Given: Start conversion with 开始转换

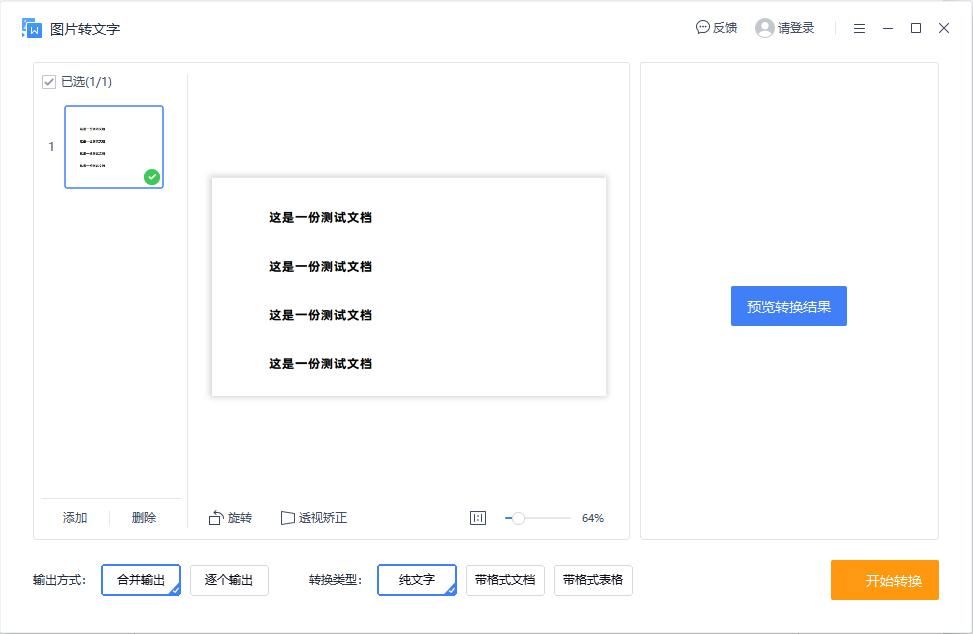Looking at the screenshot, I should pos(885,580).
